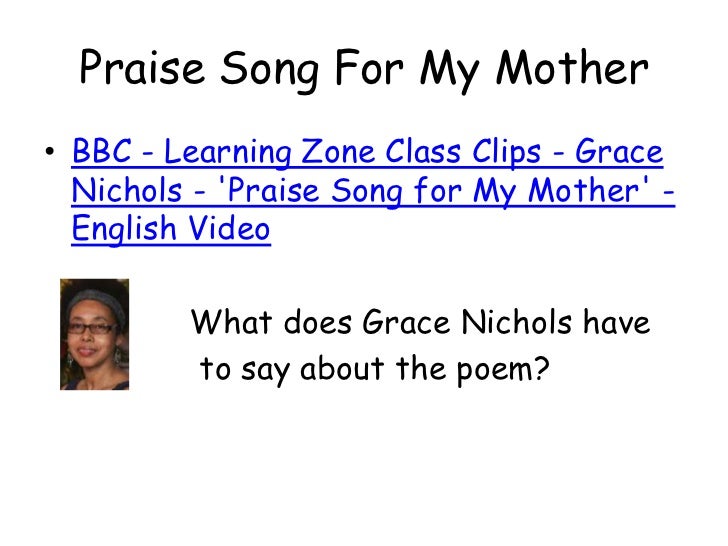Viewport: 728px width, 546px height.
Task: Click the word "English" in the hyperlink
Action: tap(124, 229)
